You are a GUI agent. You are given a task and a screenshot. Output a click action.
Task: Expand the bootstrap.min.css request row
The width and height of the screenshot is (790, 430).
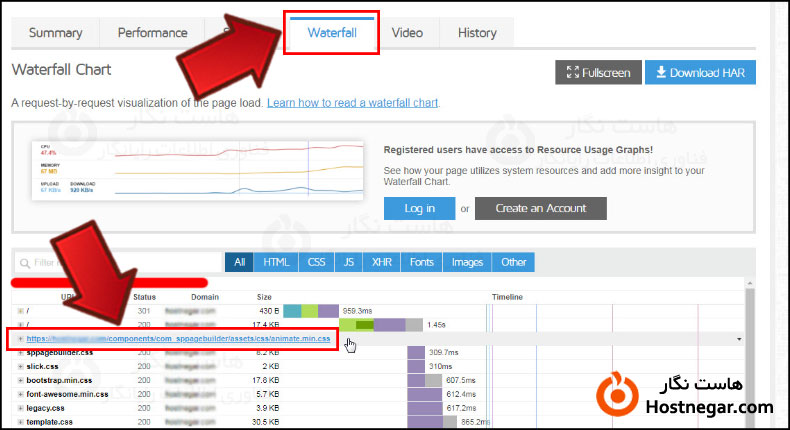pos(20,381)
